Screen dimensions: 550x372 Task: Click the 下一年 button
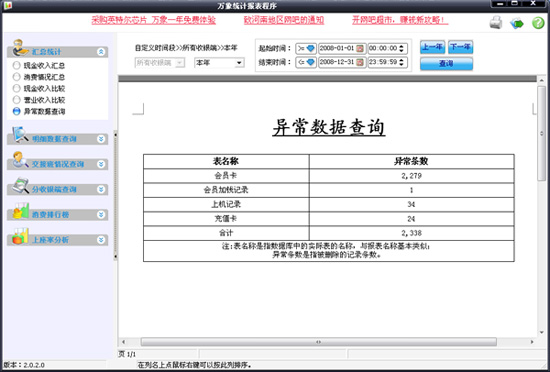pos(460,47)
